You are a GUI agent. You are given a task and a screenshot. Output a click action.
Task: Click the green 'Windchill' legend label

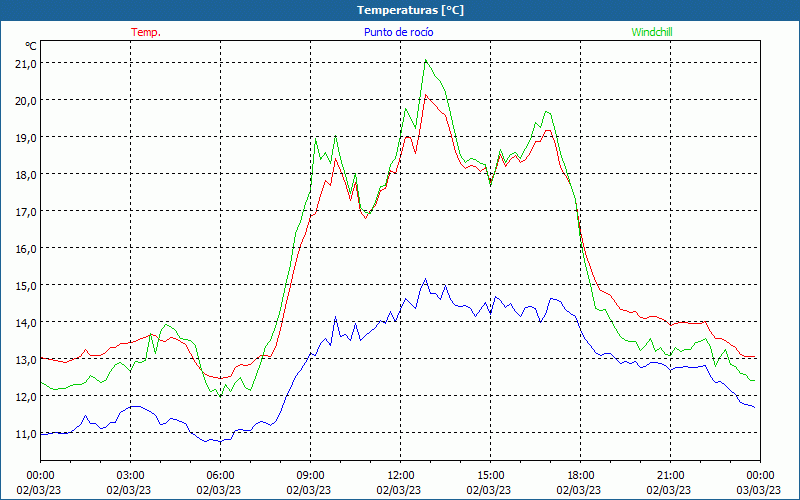[652, 32]
